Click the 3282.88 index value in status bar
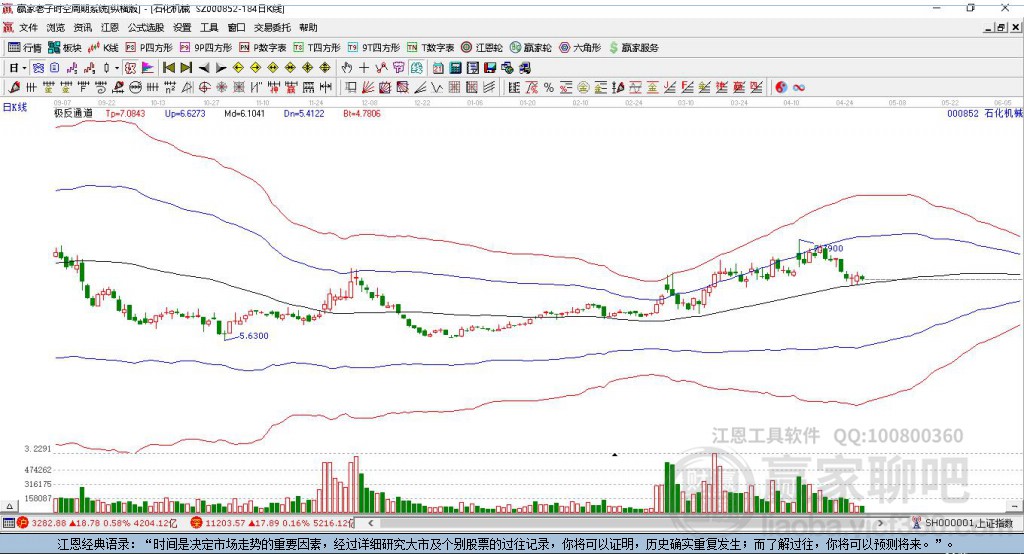The height and width of the screenshot is (554, 1024). (48, 523)
